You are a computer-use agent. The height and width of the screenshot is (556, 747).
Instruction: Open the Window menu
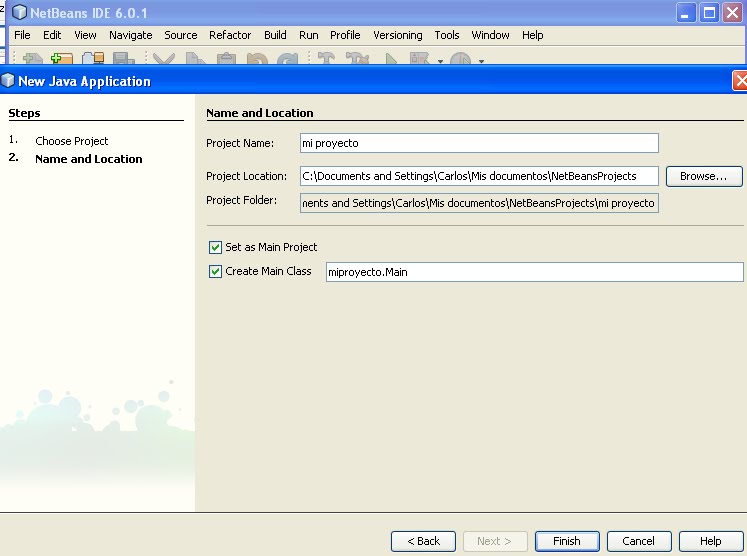coord(490,35)
